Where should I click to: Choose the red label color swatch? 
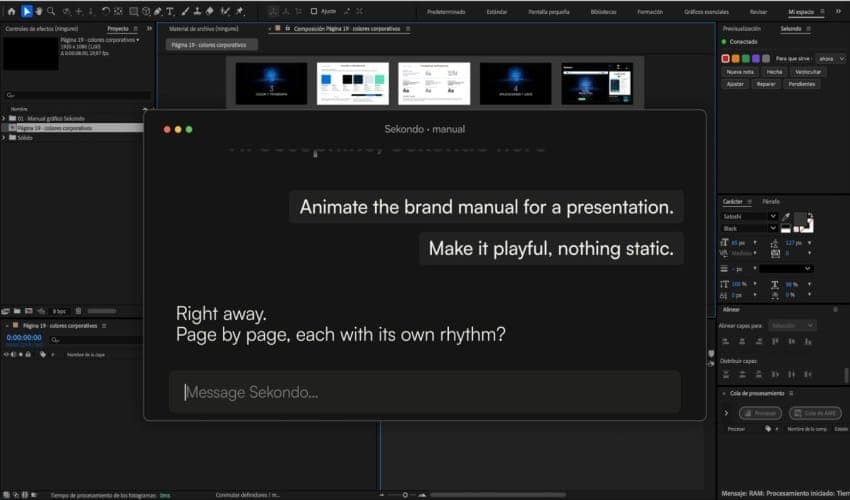point(725,59)
